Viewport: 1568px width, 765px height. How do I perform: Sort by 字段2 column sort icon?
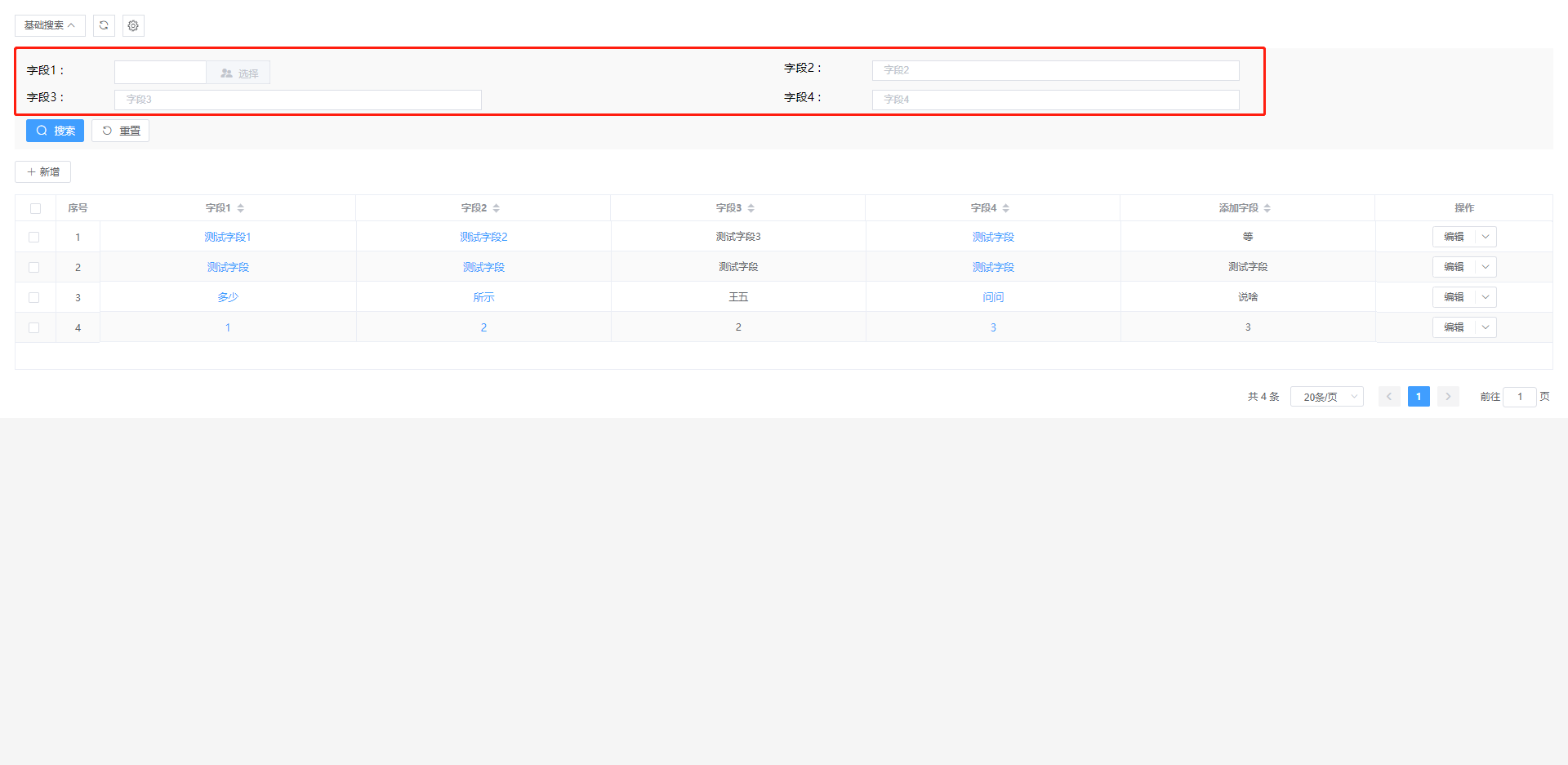pyautogui.click(x=497, y=208)
